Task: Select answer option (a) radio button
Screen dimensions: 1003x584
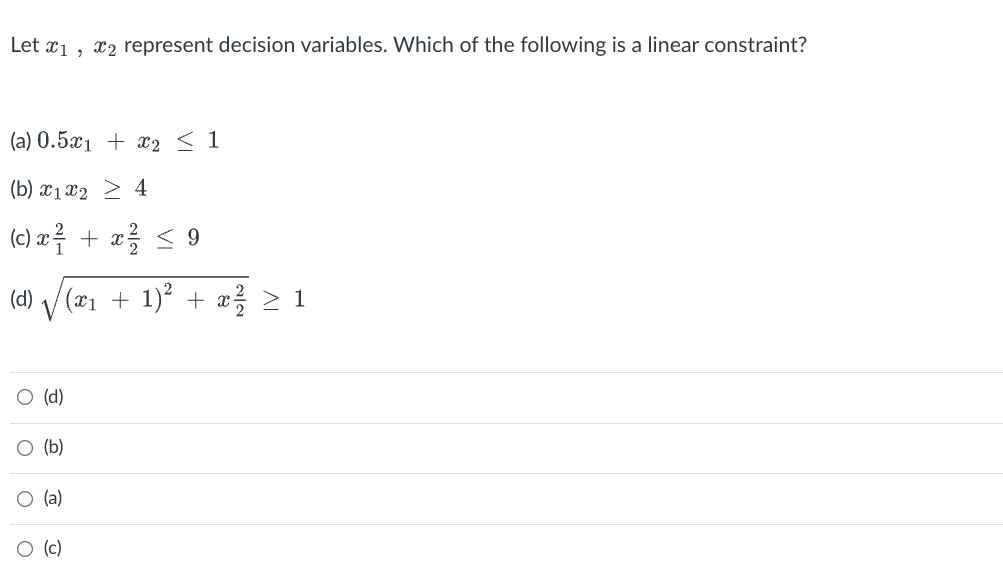Action: tap(23, 498)
